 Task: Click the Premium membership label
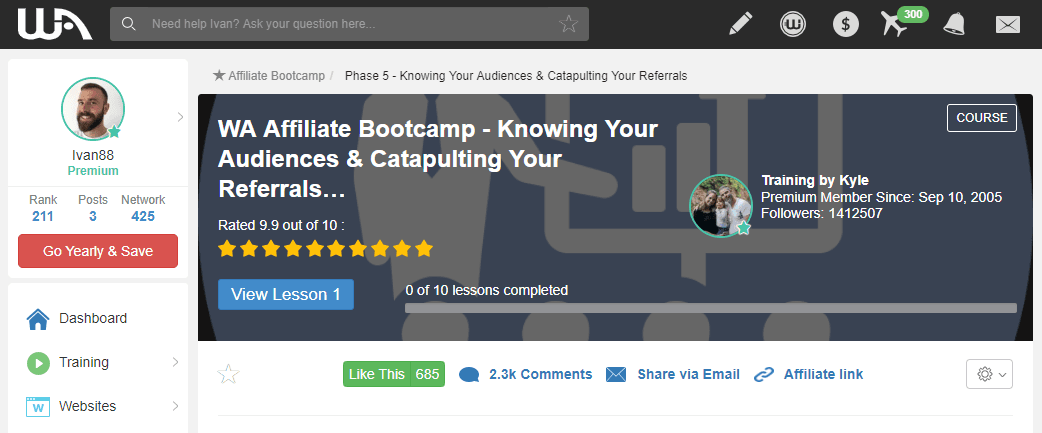[x=93, y=171]
